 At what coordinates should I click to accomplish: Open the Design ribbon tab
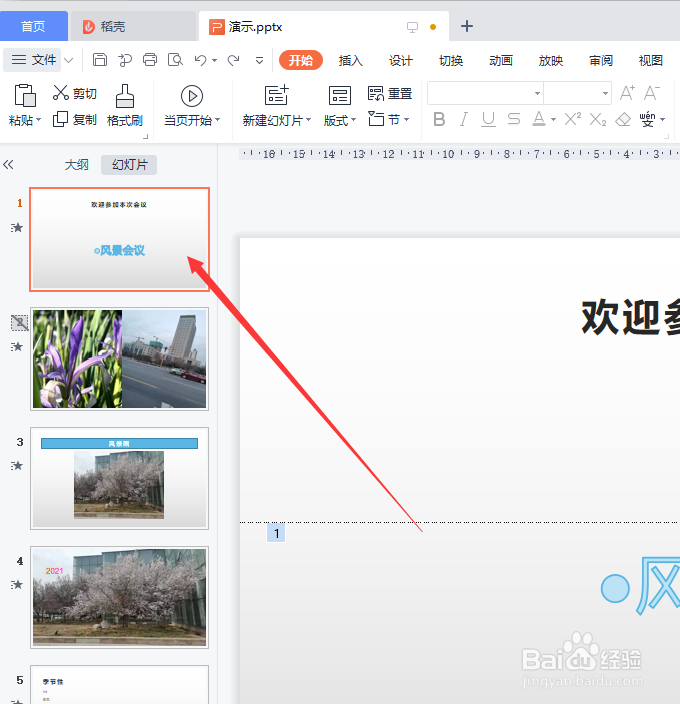pyautogui.click(x=400, y=60)
